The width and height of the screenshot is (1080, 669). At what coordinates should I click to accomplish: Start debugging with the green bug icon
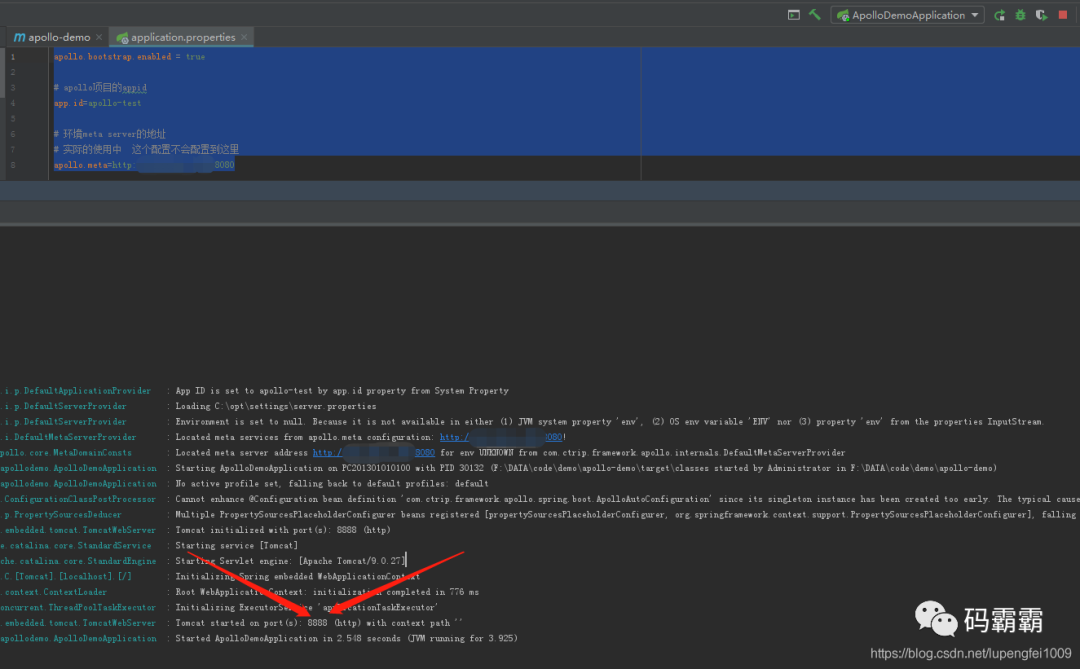point(1020,15)
